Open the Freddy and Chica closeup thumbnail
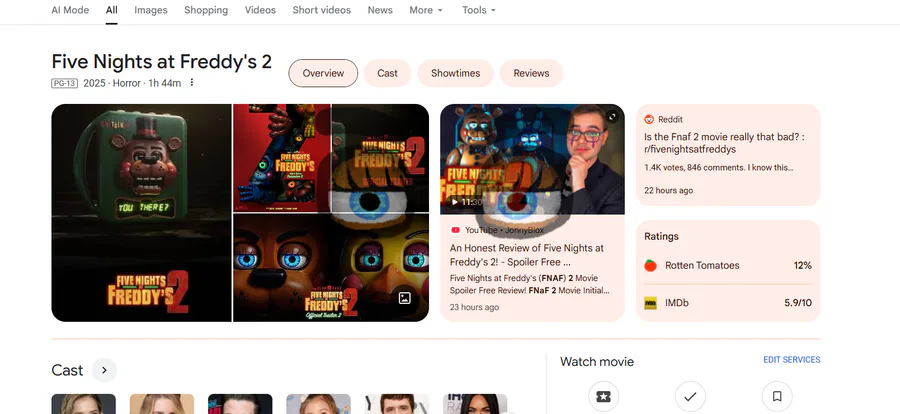This screenshot has width=900, height=414. pyautogui.click(x=331, y=268)
